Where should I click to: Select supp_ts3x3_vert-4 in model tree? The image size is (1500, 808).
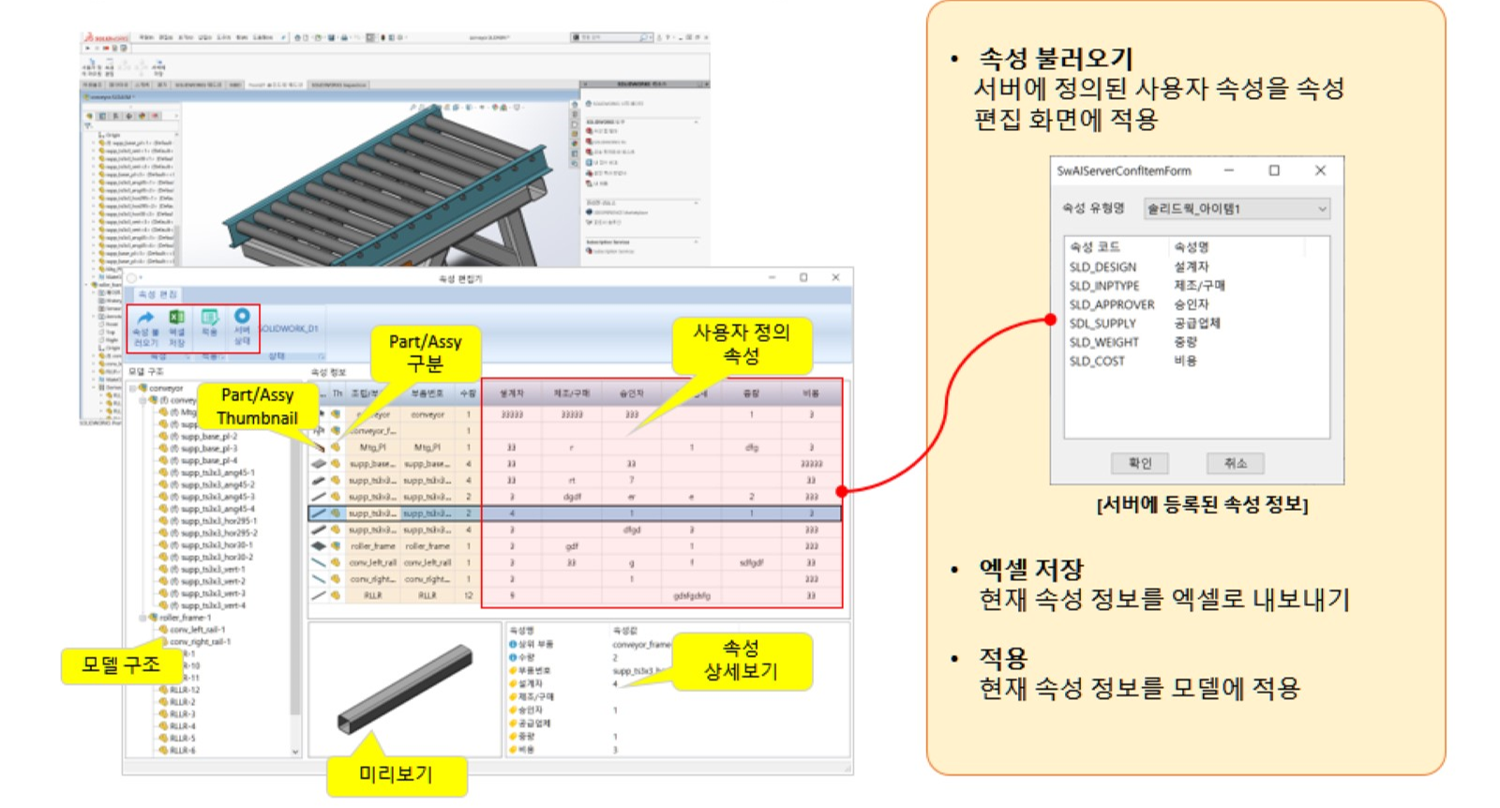pos(202,605)
